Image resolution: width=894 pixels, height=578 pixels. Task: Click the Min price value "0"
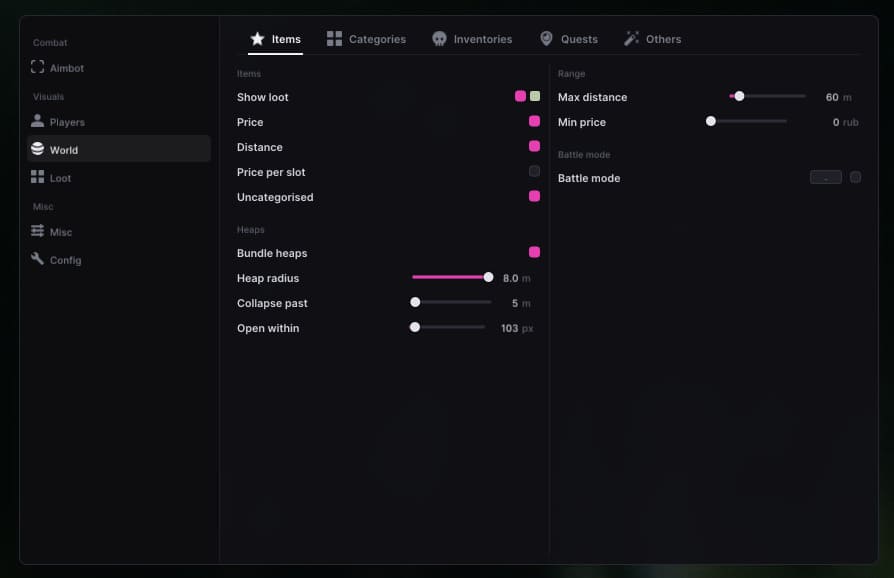click(836, 122)
